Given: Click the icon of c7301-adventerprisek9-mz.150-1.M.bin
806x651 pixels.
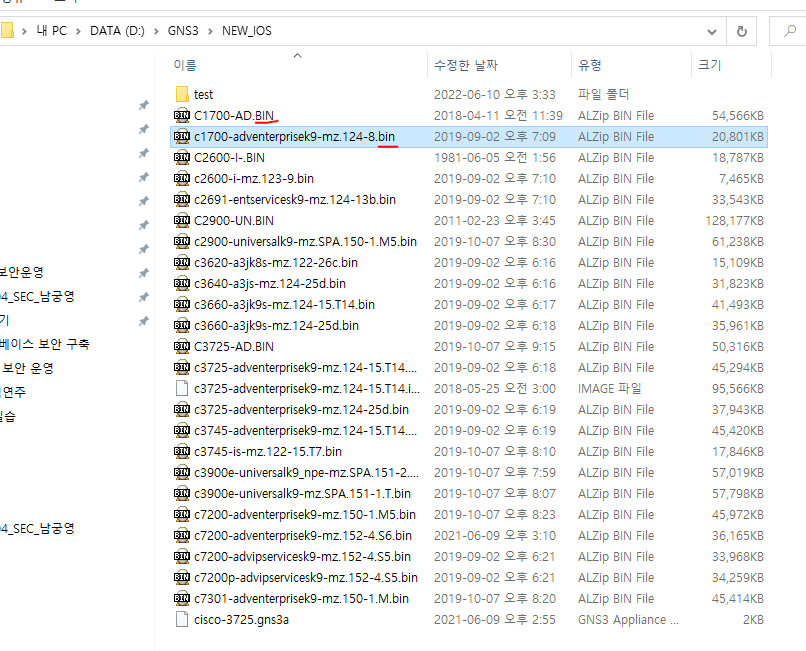Looking at the screenshot, I should point(181,599).
